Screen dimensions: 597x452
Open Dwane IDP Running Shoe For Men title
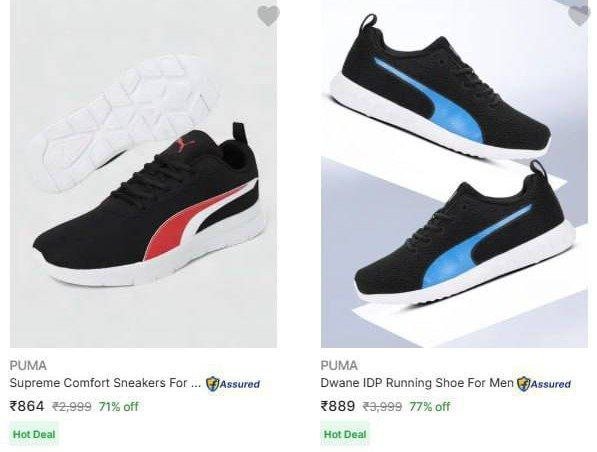pyautogui.click(x=417, y=383)
